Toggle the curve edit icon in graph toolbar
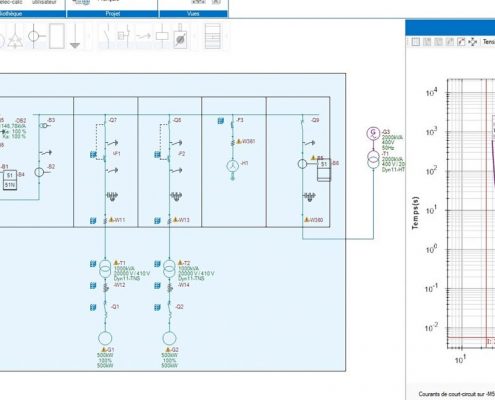The height and width of the screenshot is (400, 495). point(461,42)
